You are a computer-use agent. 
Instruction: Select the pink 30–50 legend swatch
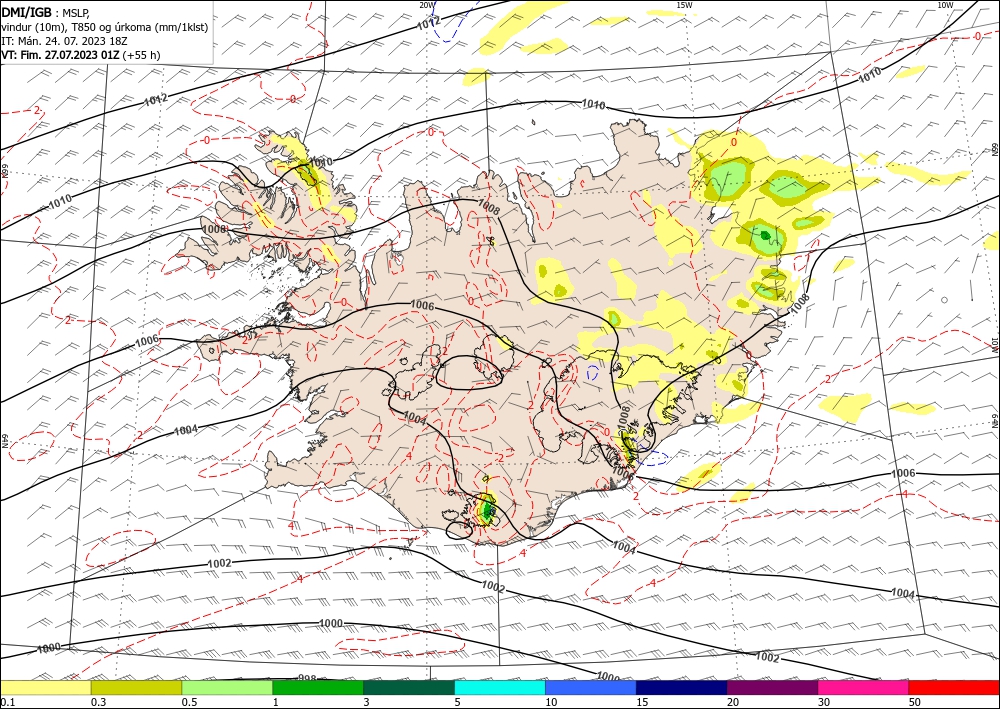(864, 687)
